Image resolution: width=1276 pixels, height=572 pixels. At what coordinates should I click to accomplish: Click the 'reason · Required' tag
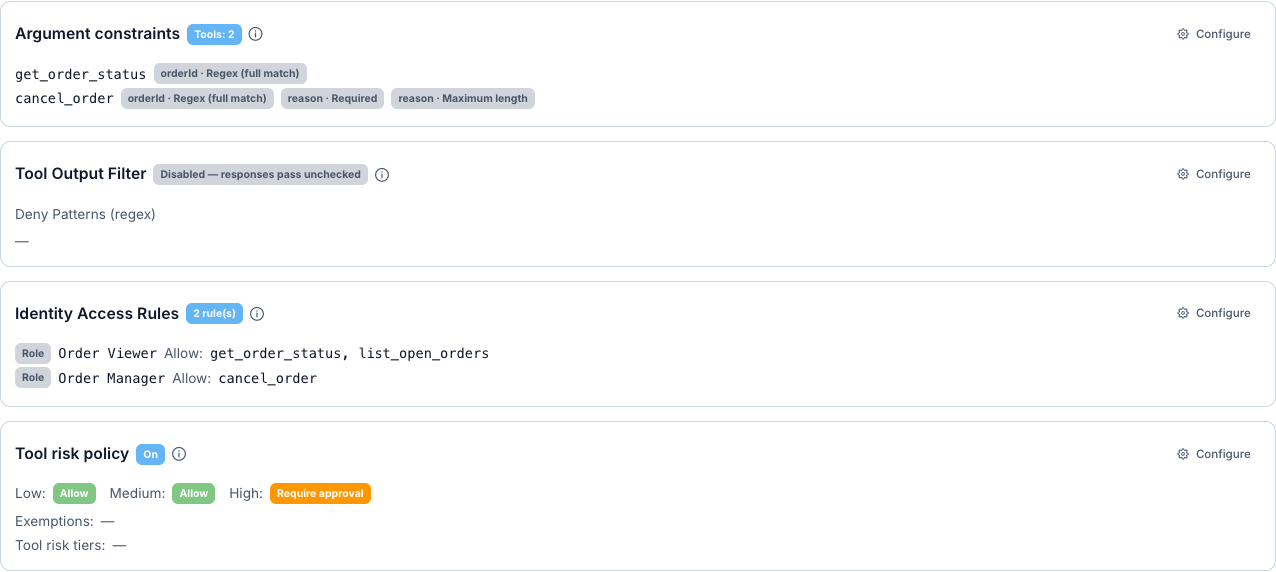click(332, 98)
